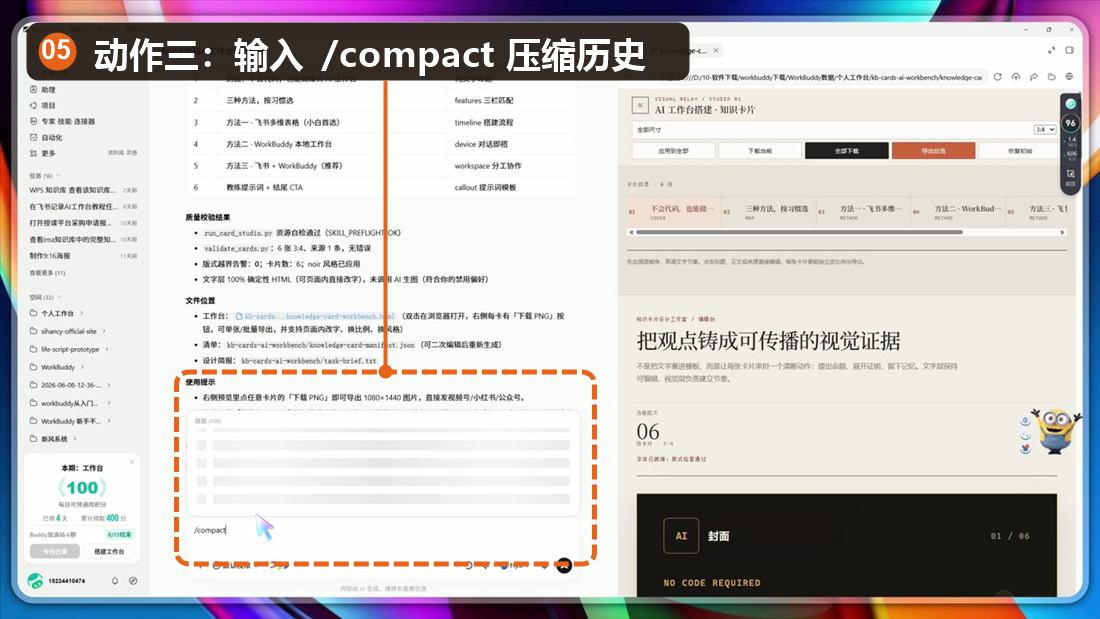Close the 本期：工作台 promo card
This screenshot has width=1100, height=619.
coord(132,462)
